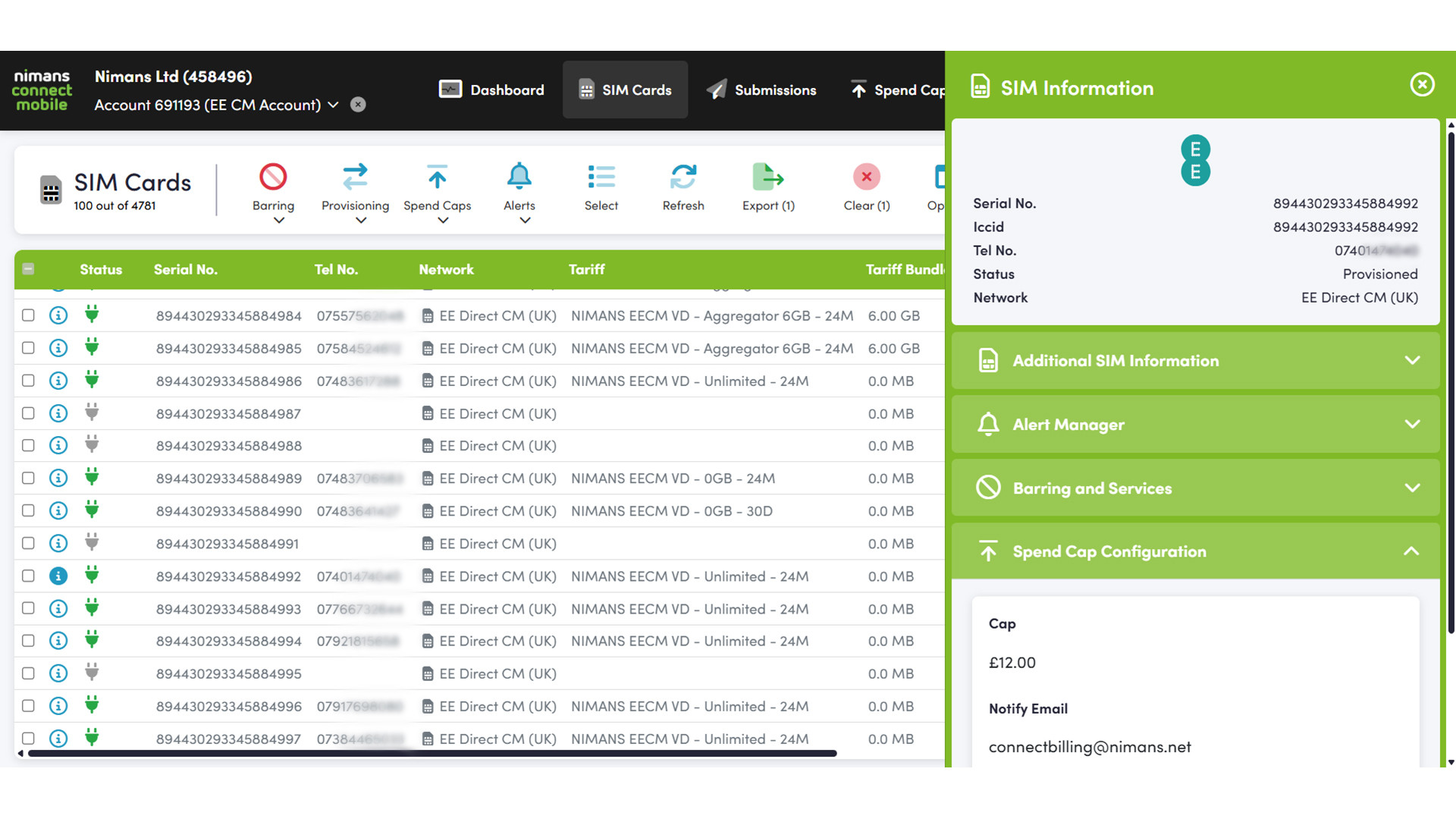Image resolution: width=1456 pixels, height=819 pixels.
Task: Click grey plug status of SIM 4991
Action: coord(92,542)
